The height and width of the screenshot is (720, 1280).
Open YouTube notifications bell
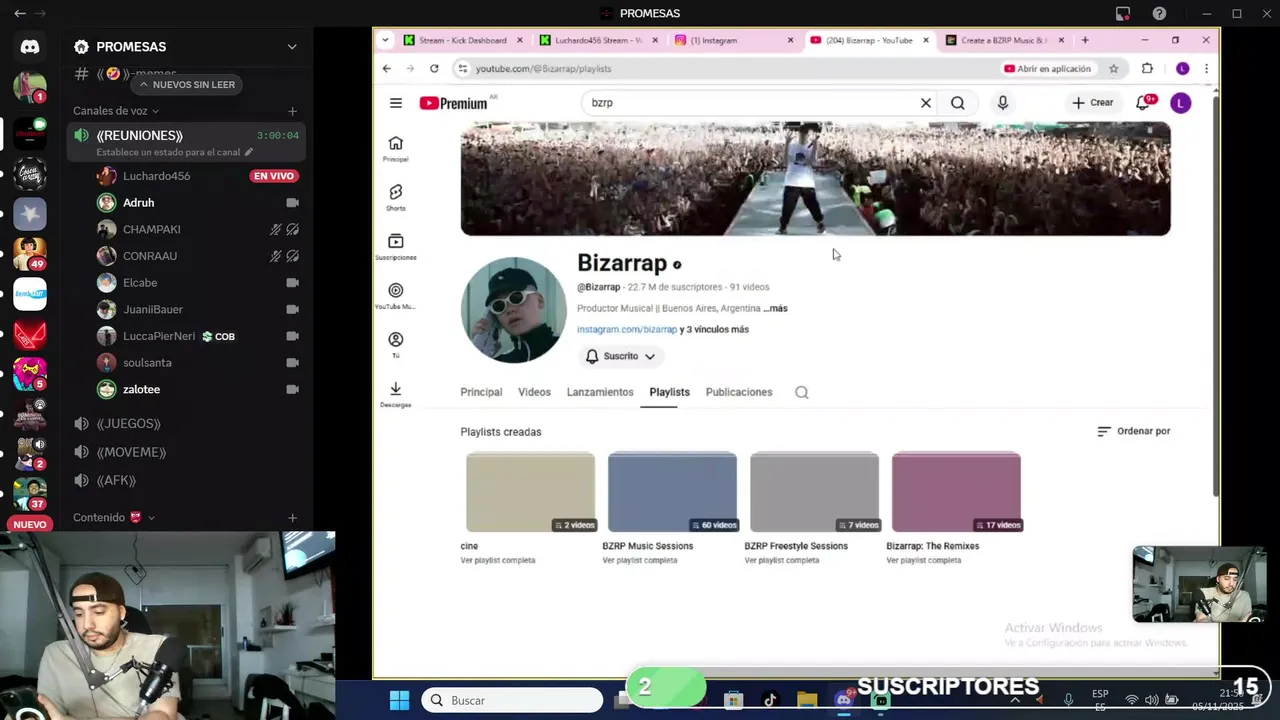tap(1143, 102)
